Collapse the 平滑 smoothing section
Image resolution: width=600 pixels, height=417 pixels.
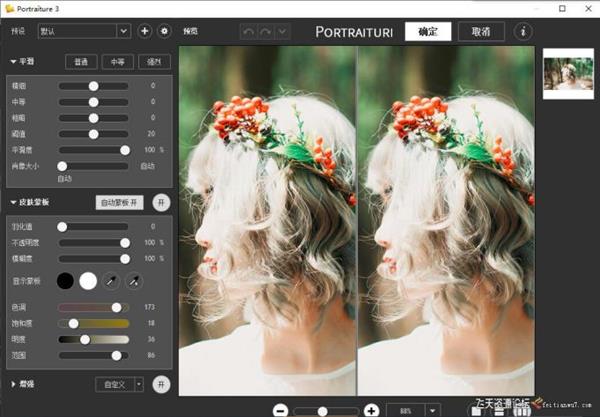[x=14, y=62]
